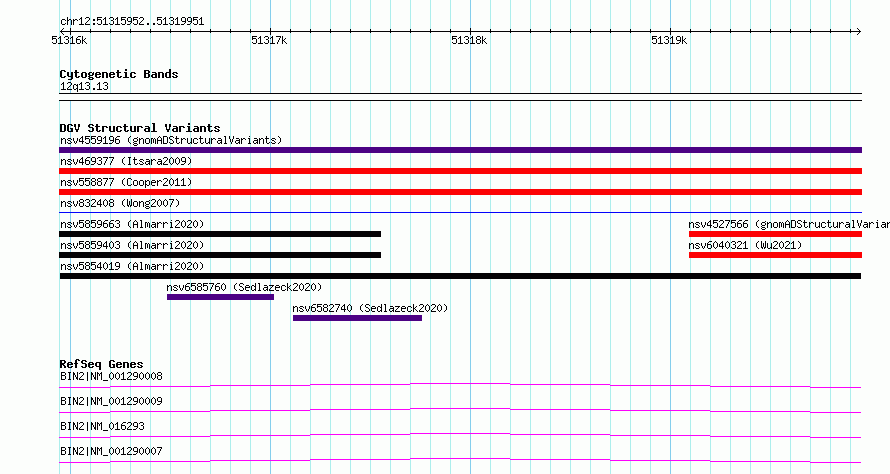Select the nsv6585760 (Sedlazeck2020) label
The image size is (890, 474).
pos(244,287)
